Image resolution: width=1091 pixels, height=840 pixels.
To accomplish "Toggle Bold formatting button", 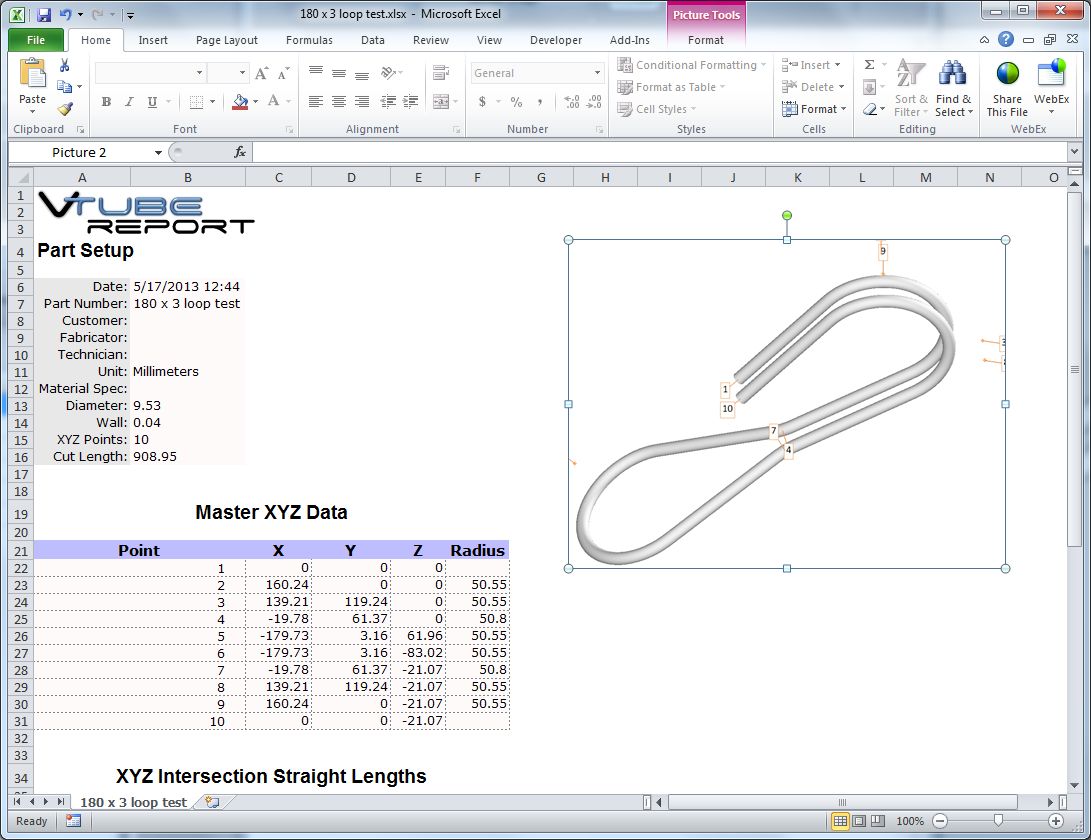I will coord(106,102).
